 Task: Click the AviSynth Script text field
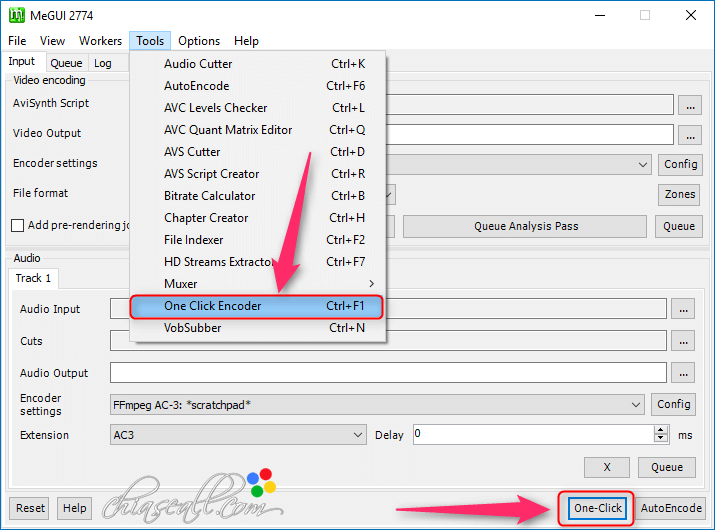529,105
